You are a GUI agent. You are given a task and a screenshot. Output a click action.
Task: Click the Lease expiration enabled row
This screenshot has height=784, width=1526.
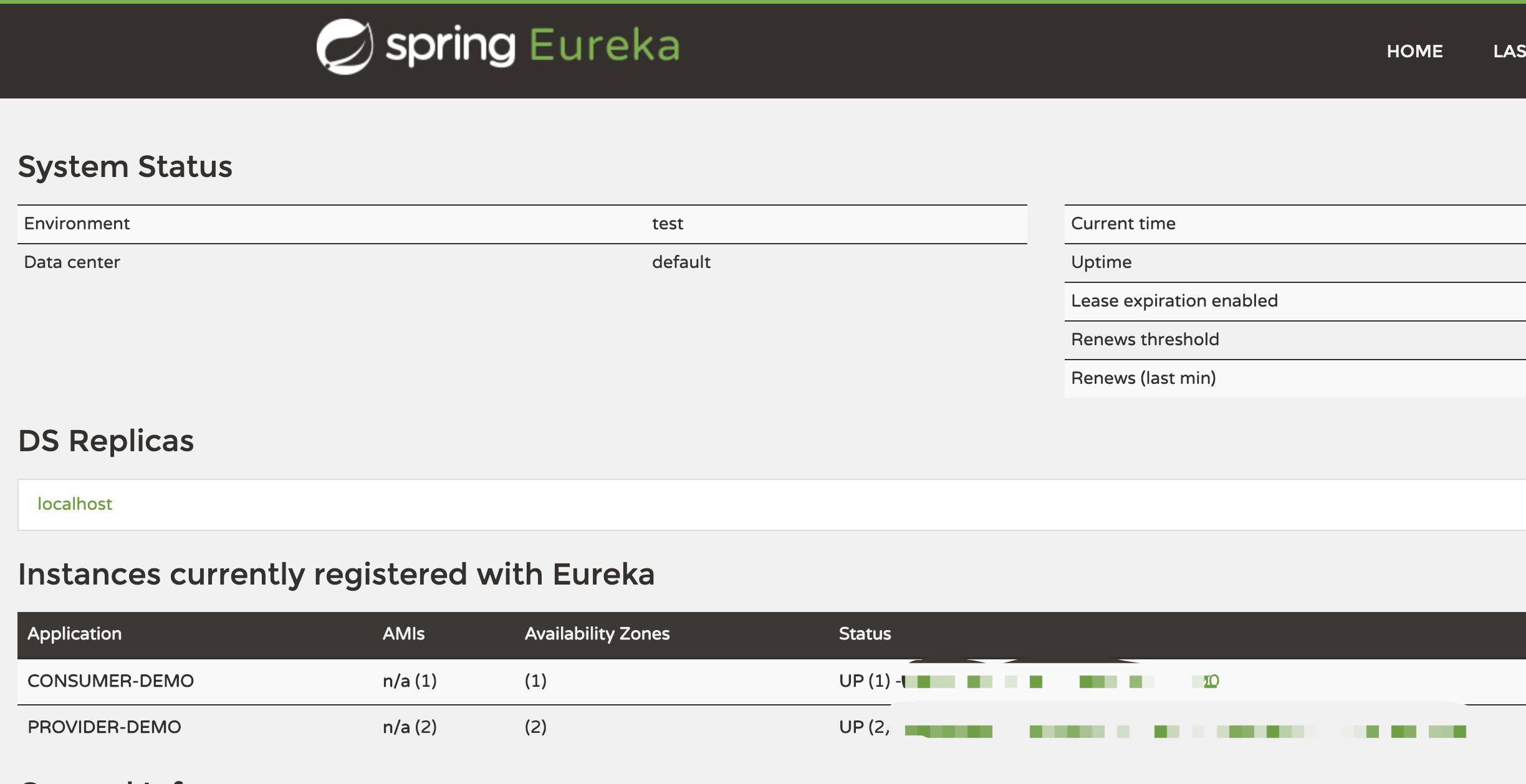[1174, 301]
